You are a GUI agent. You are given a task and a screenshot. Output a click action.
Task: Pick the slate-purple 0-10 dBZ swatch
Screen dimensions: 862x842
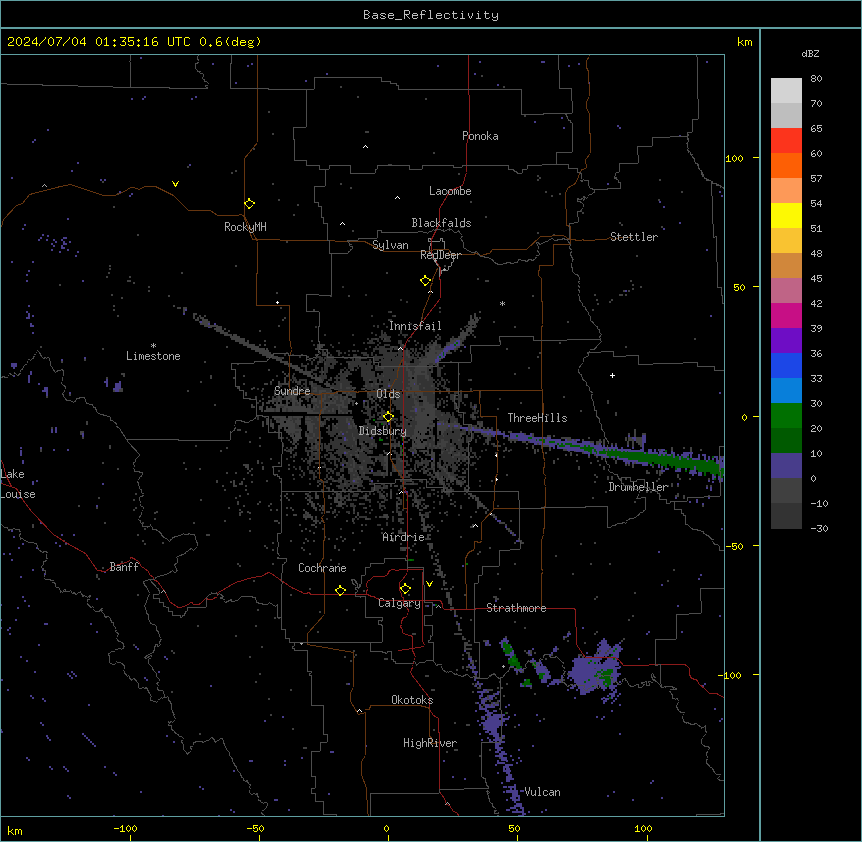tap(786, 466)
